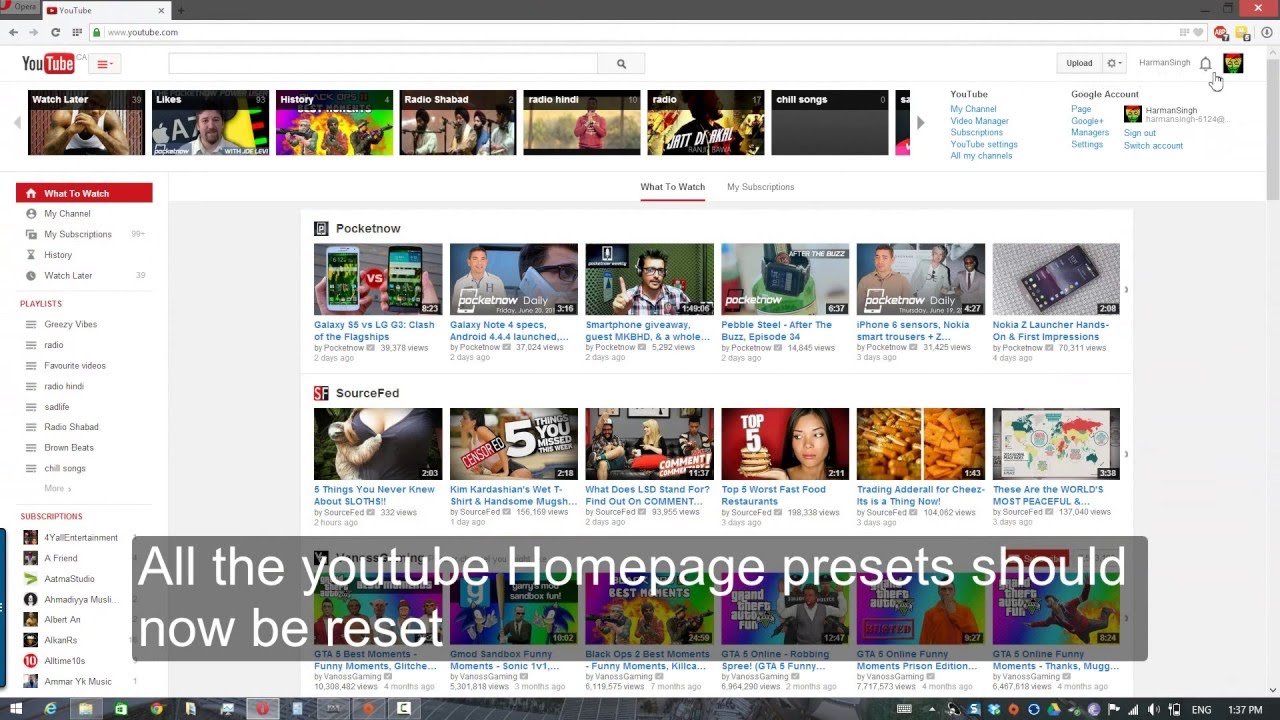
Task: Open the gear settings dropdown next to Upload
Action: [x=1114, y=63]
